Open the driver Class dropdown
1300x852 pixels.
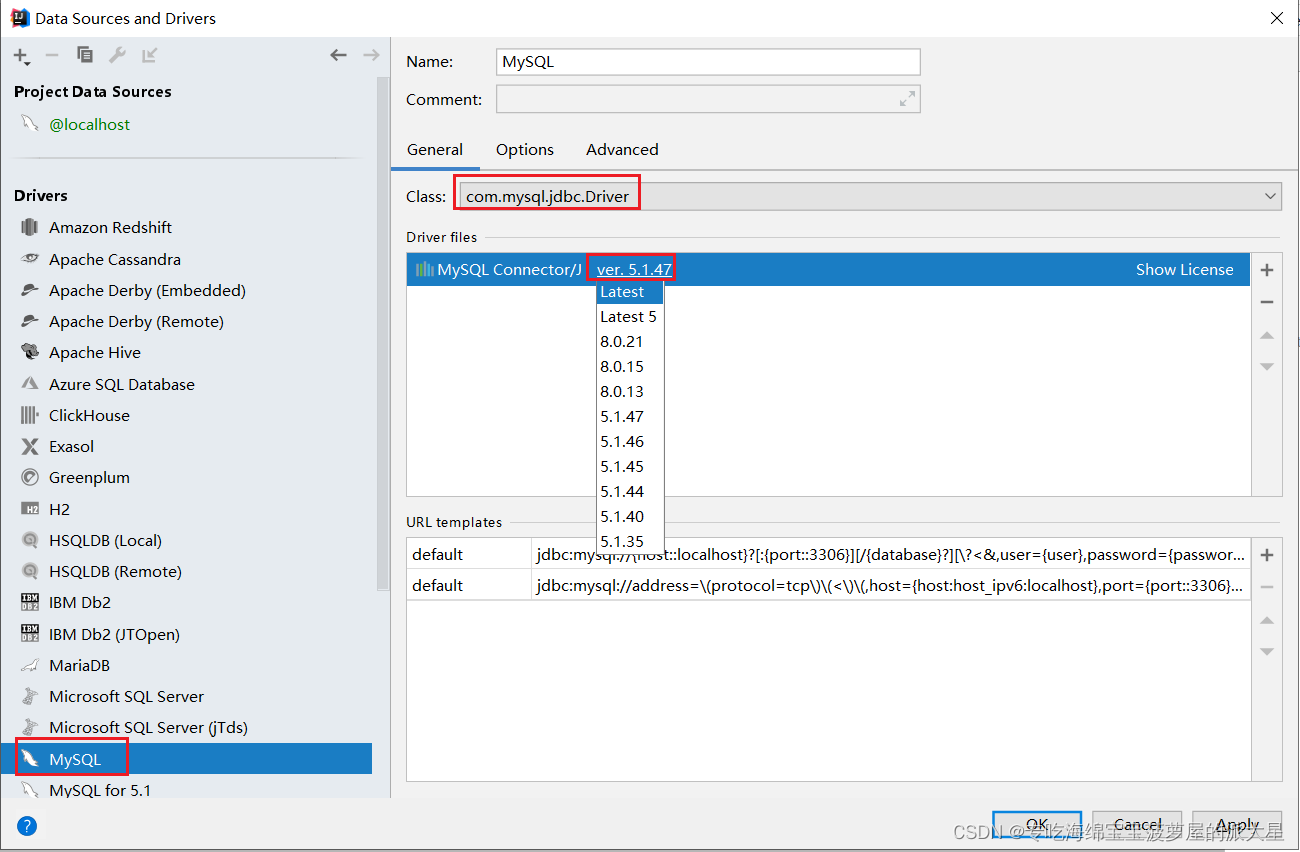[x=868, y=196]
